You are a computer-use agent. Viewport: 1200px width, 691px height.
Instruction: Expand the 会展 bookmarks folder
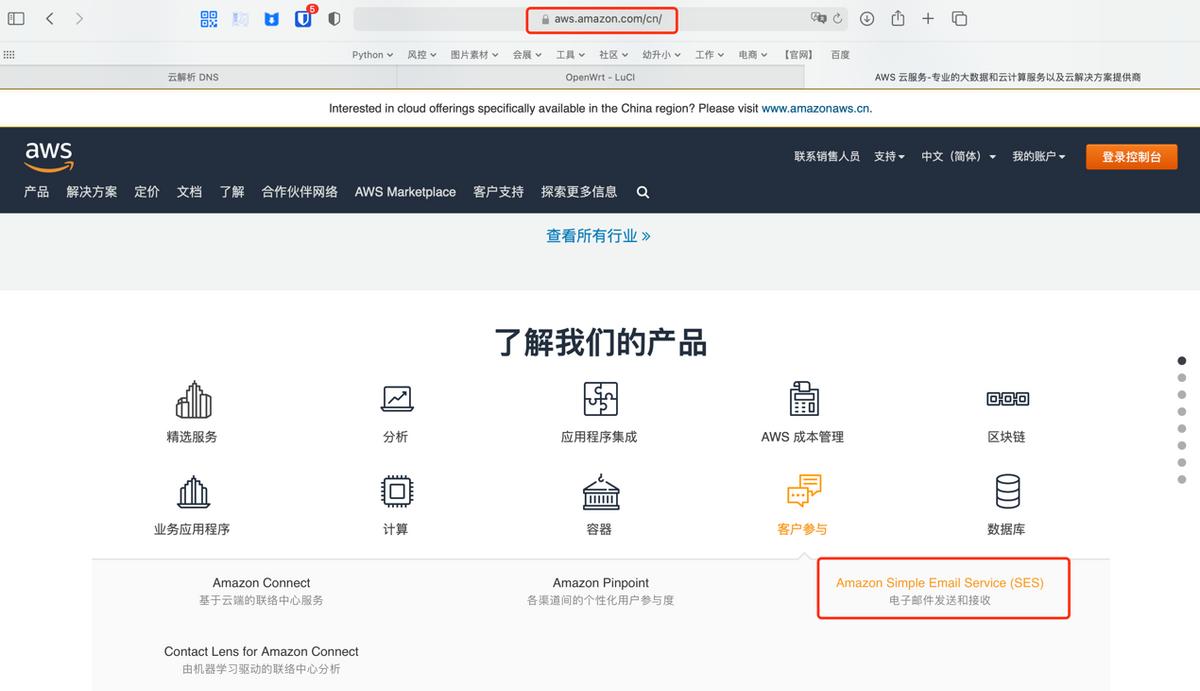pos(527,55)
